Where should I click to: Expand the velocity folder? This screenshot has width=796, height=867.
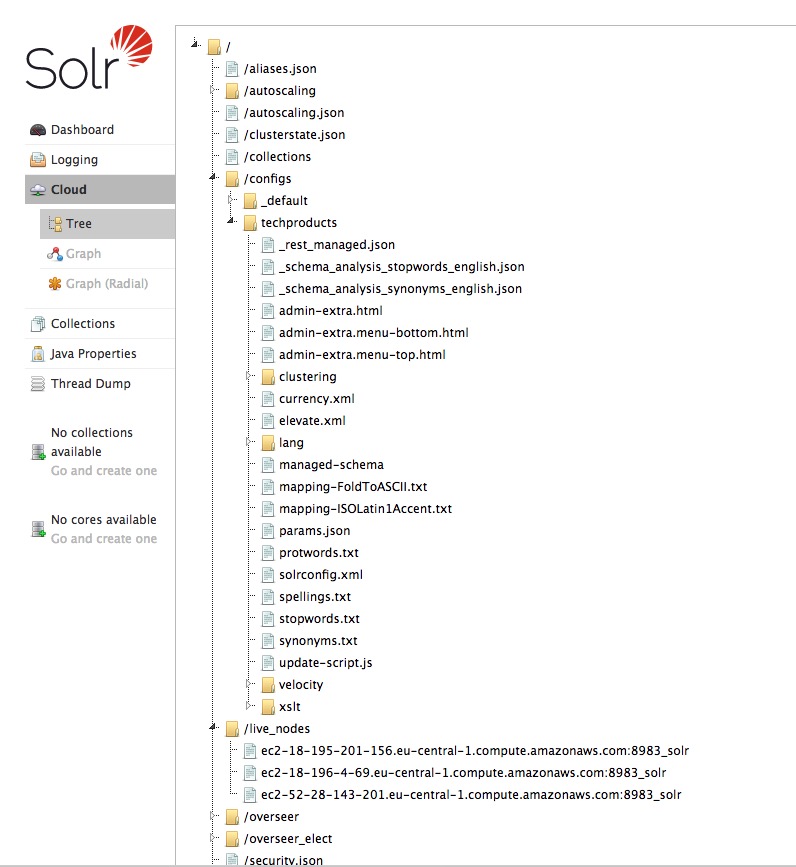tap(249, 683)
